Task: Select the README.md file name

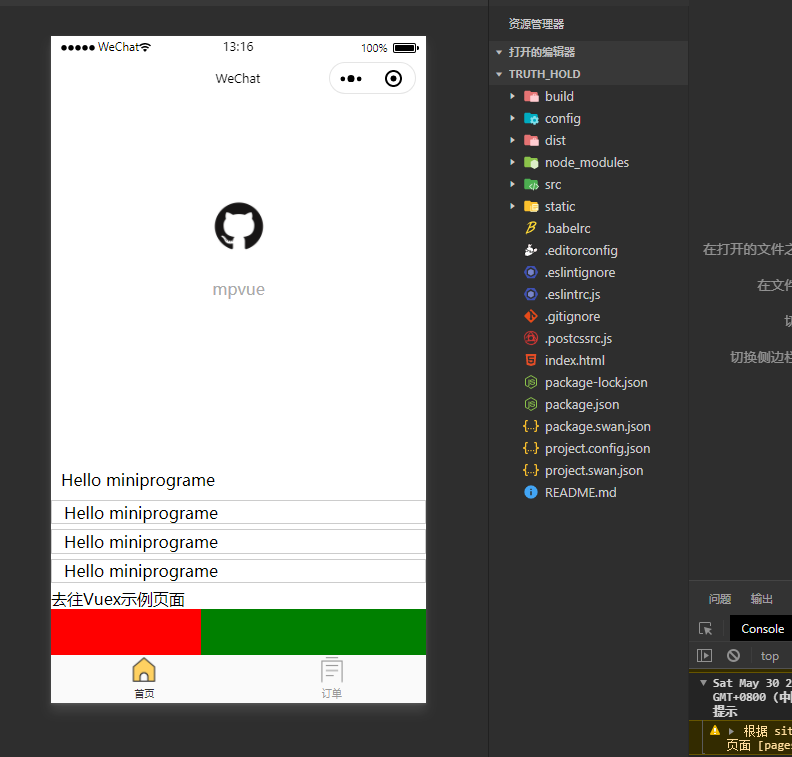Action: [x=580, y=492]
